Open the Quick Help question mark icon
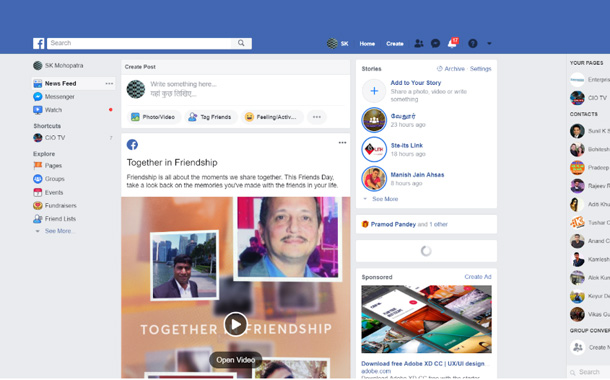Viewport: 610px width, 380px height. click(473, 43)
